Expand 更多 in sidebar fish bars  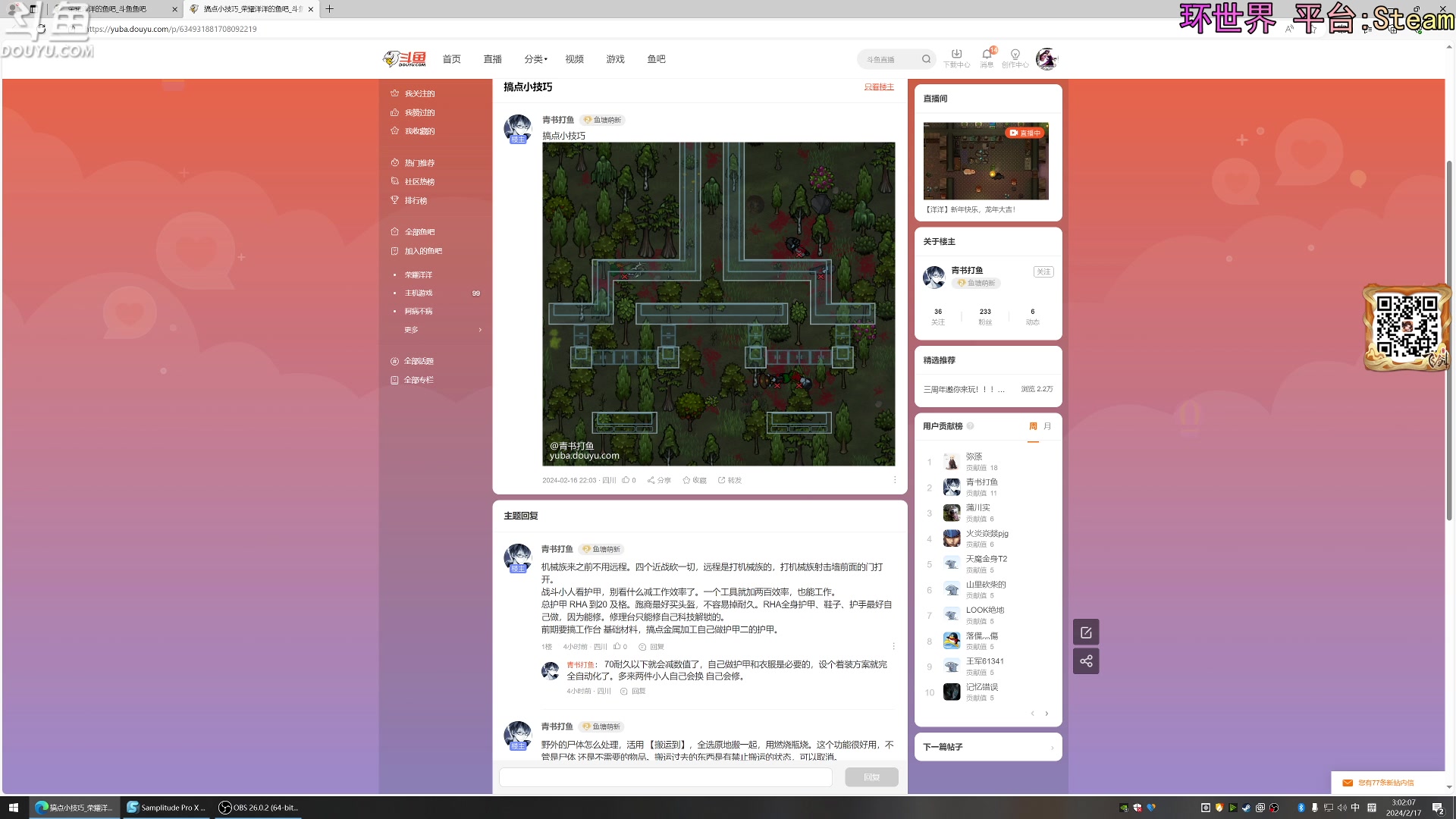[444, 330]
